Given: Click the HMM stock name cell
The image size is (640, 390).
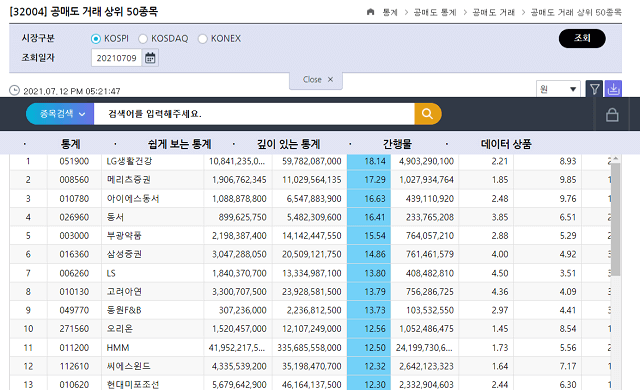Looking at the screenshot, I should pyautogui.click(x=152, y=348).
